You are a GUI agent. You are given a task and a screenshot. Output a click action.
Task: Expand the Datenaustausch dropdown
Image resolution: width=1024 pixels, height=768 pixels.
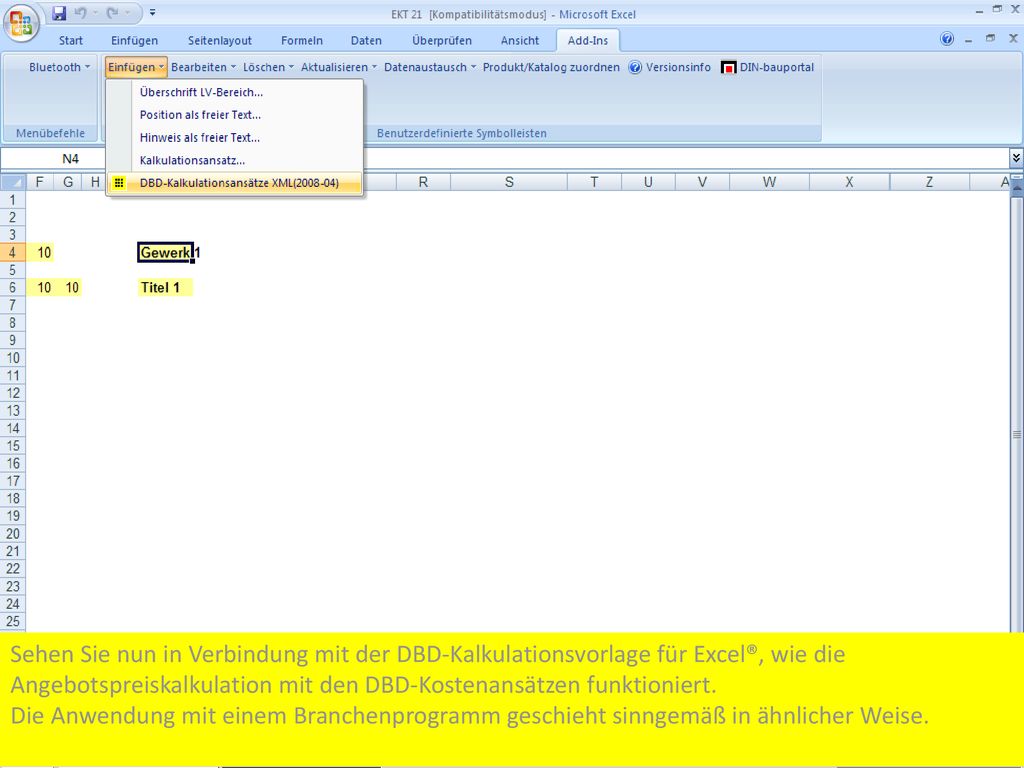(x=430, y=67)
